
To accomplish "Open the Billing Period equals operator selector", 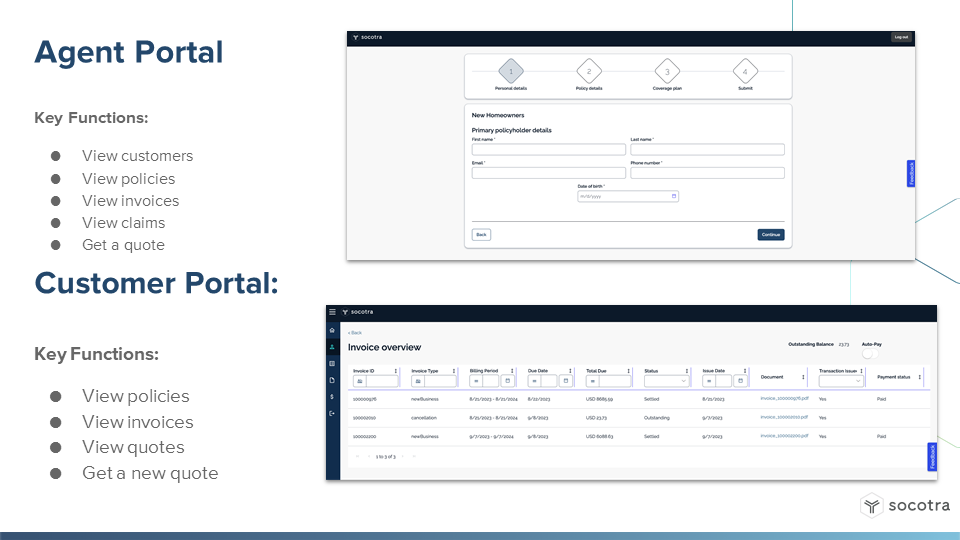I will (476, 381).
